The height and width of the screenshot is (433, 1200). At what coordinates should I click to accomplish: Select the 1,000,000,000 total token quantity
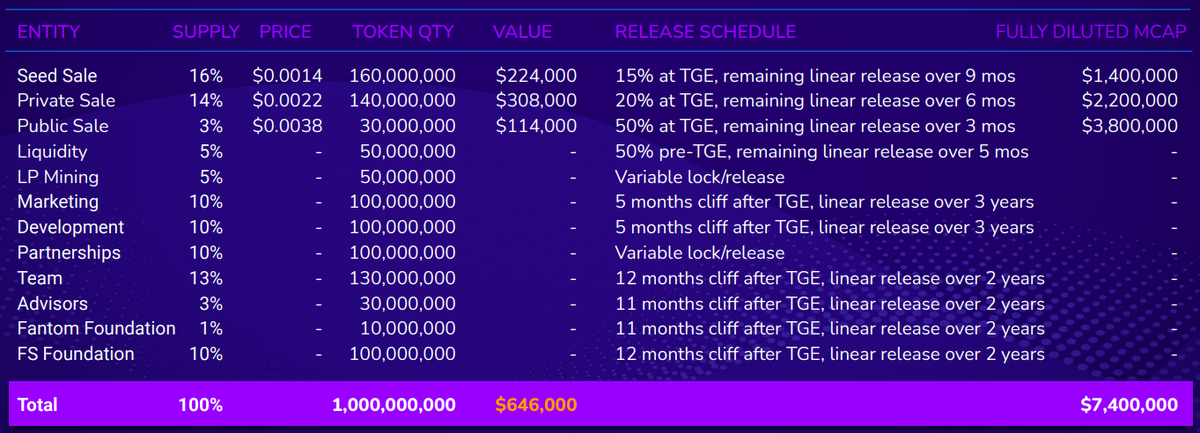pyautogui.click(x=394, y=405)
